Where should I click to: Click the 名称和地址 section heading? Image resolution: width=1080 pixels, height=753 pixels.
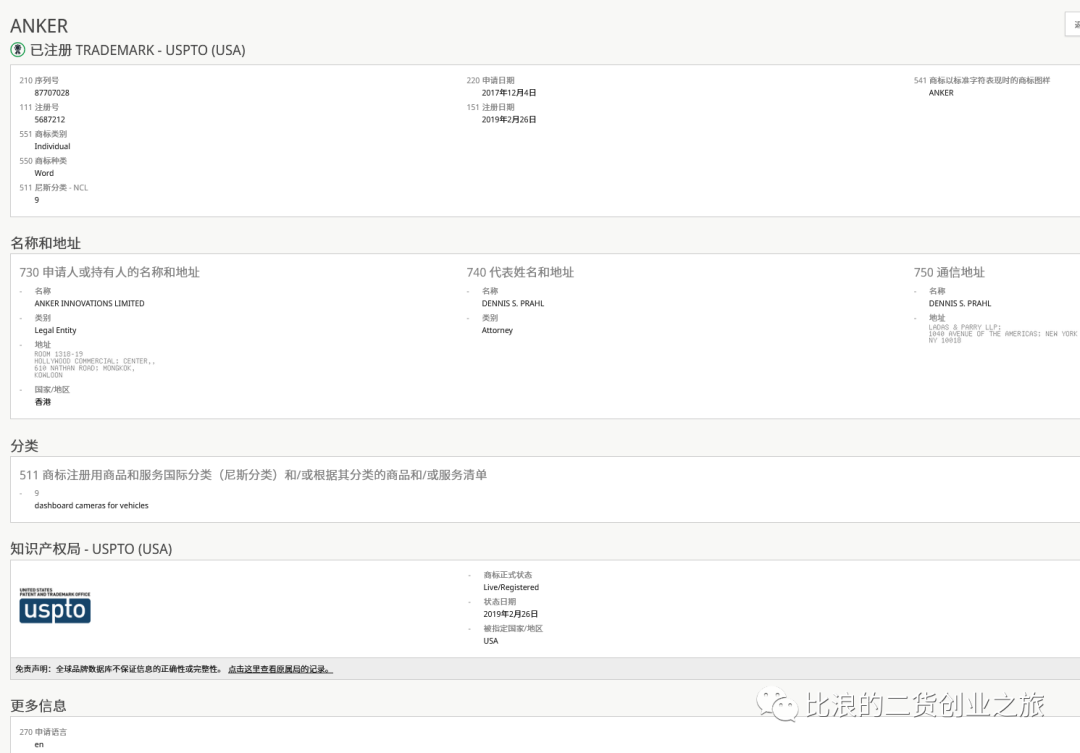coord(45,243)
